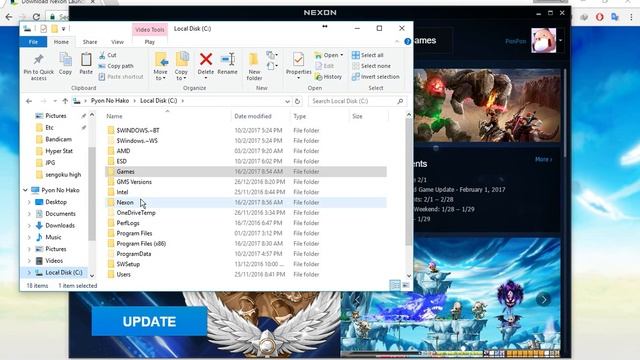Expand the Downloads tree node
This screenshot has width=640, height=360.
(x=29, y=225)
